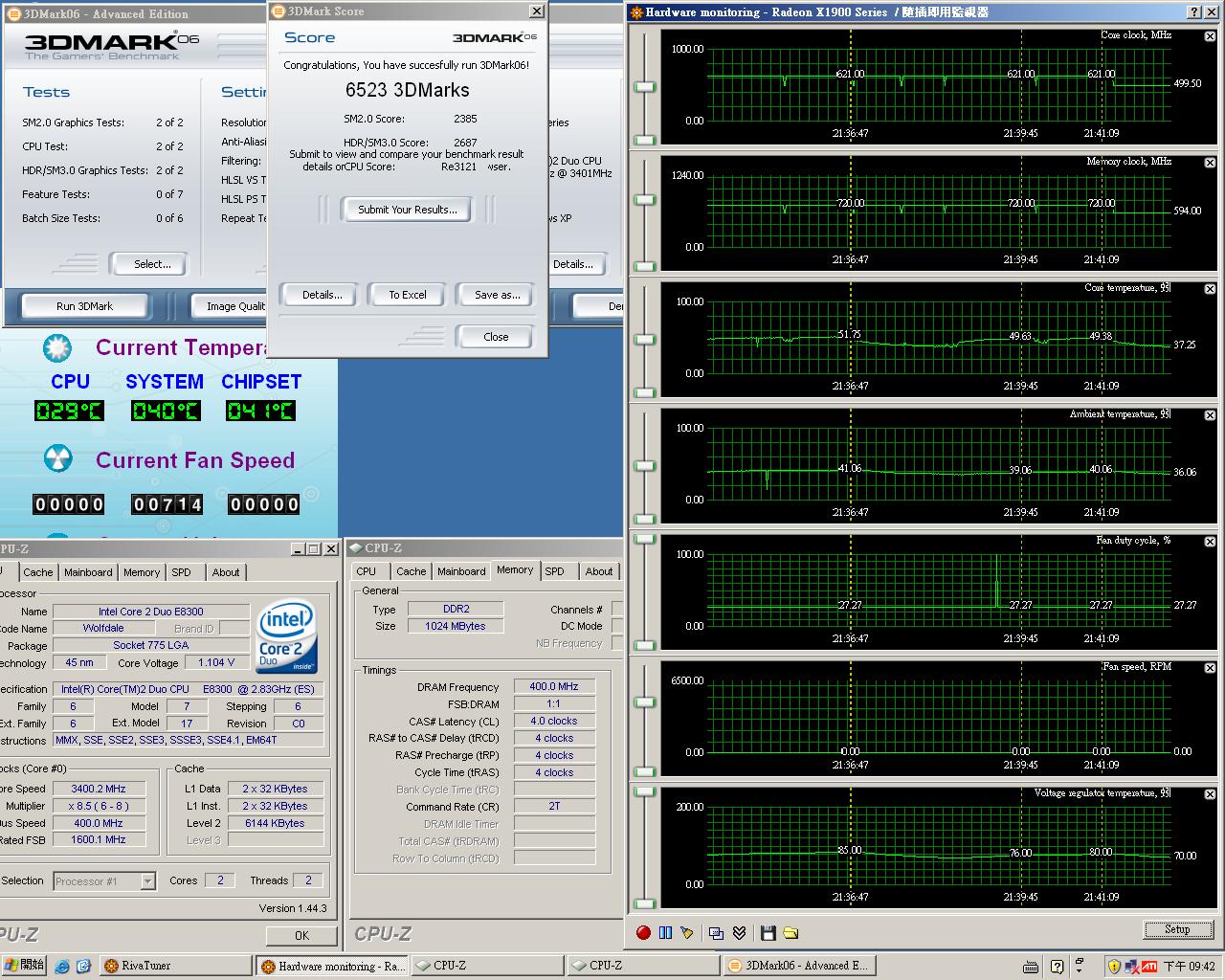This screenshot has width=1225, height=980.
Task: Click the Hardware monitoring taskbar button
Action: pyautogui.click(x=332, y=967)
